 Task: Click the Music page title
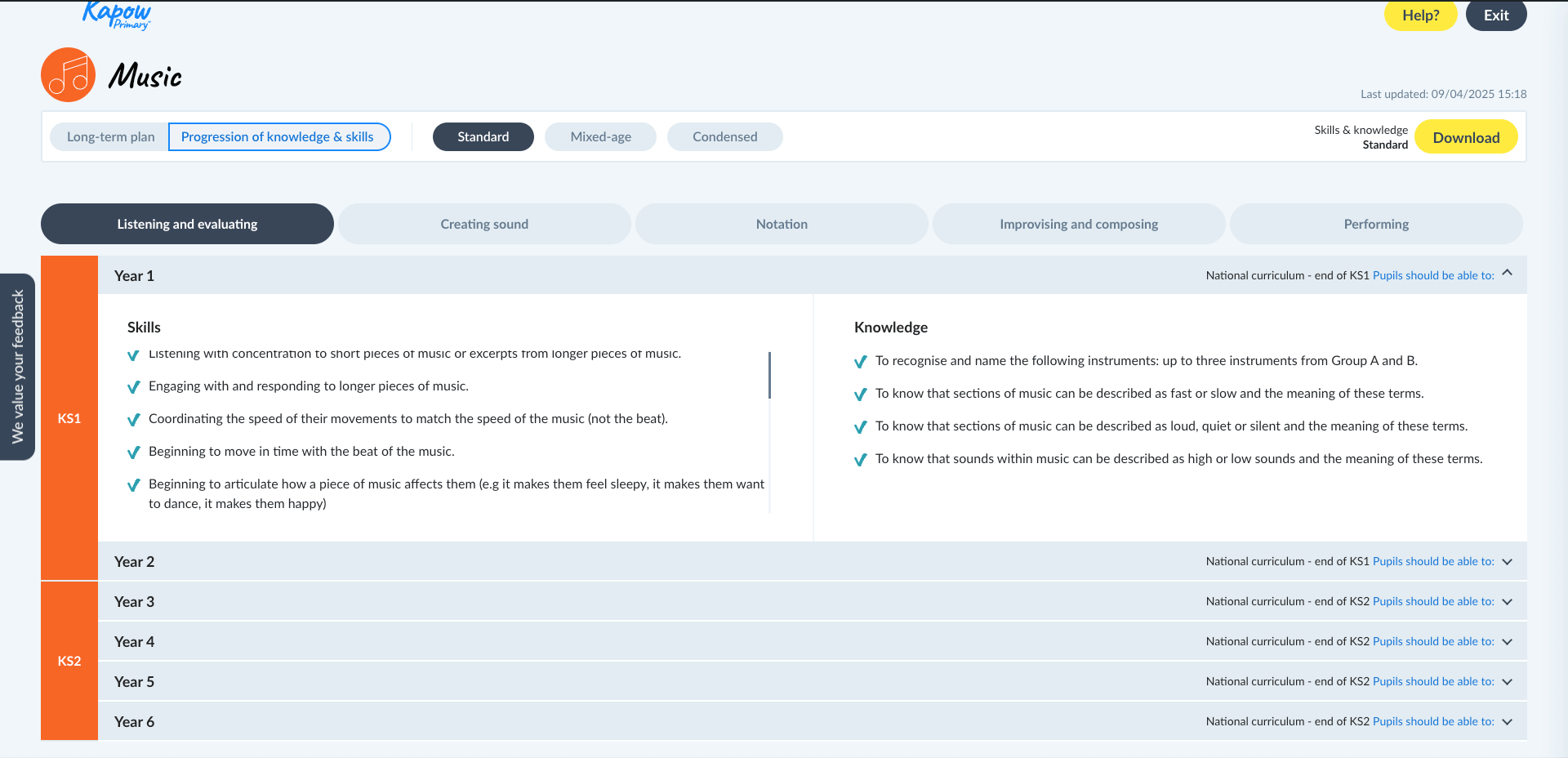(145, 76)
